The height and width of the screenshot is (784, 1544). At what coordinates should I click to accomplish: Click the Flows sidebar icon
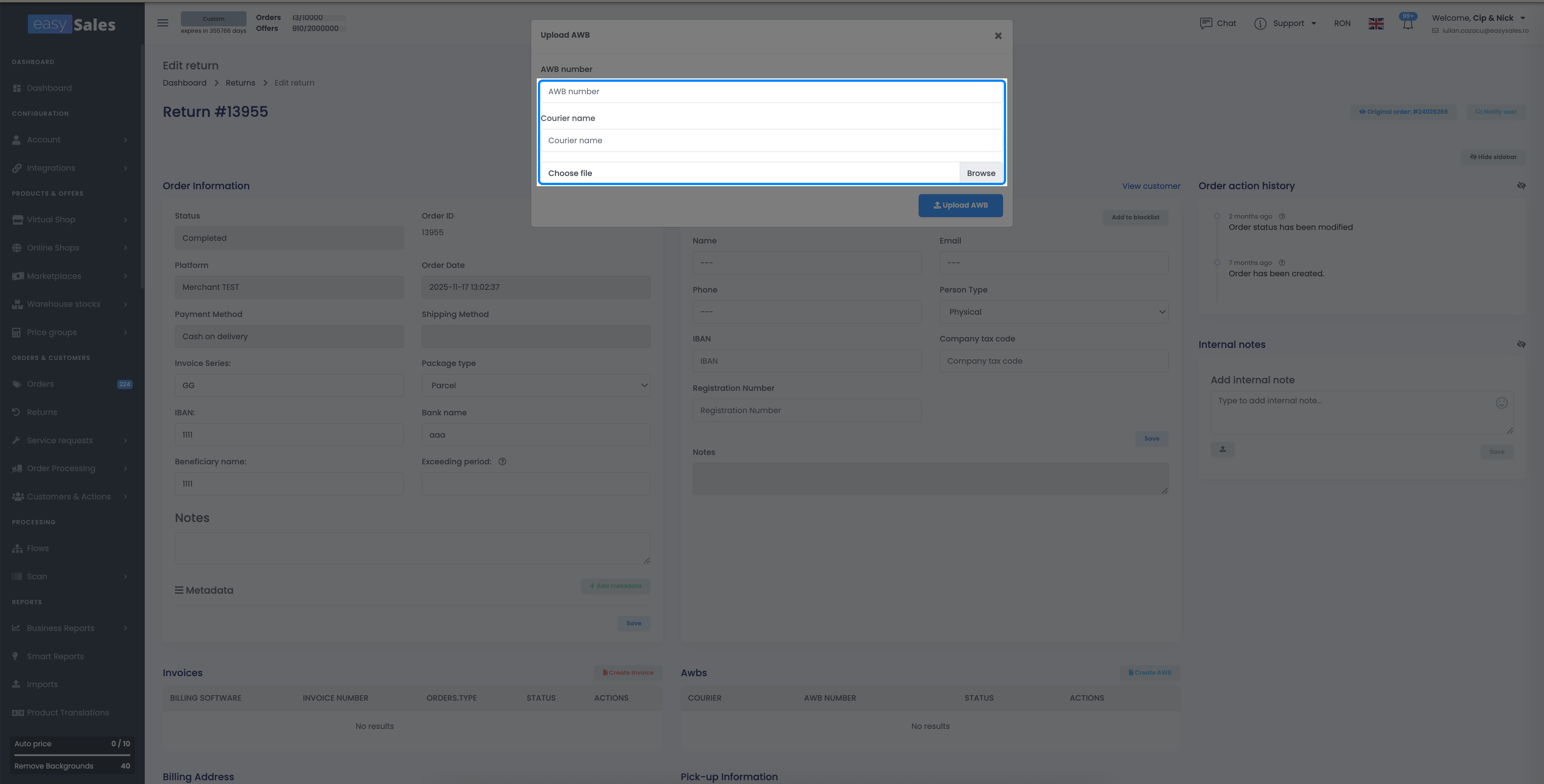(17, 548)
